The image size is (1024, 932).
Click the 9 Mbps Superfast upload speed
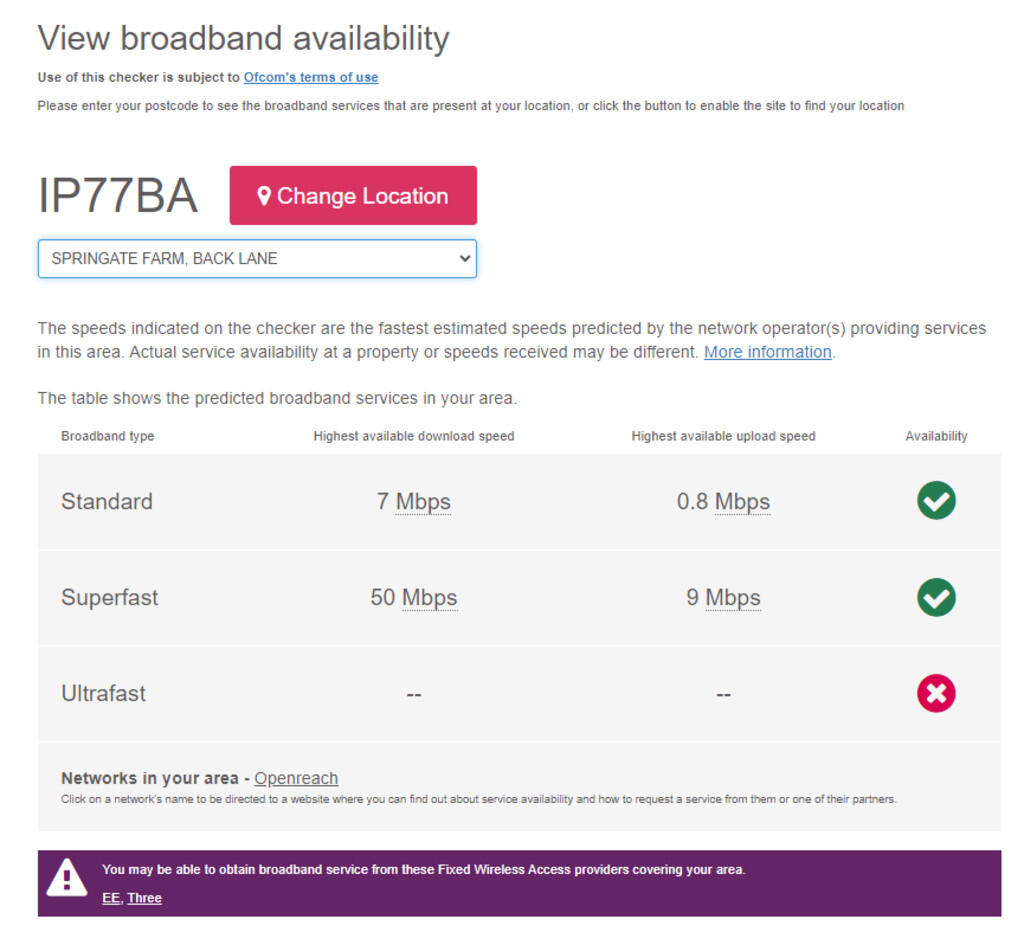723,597
